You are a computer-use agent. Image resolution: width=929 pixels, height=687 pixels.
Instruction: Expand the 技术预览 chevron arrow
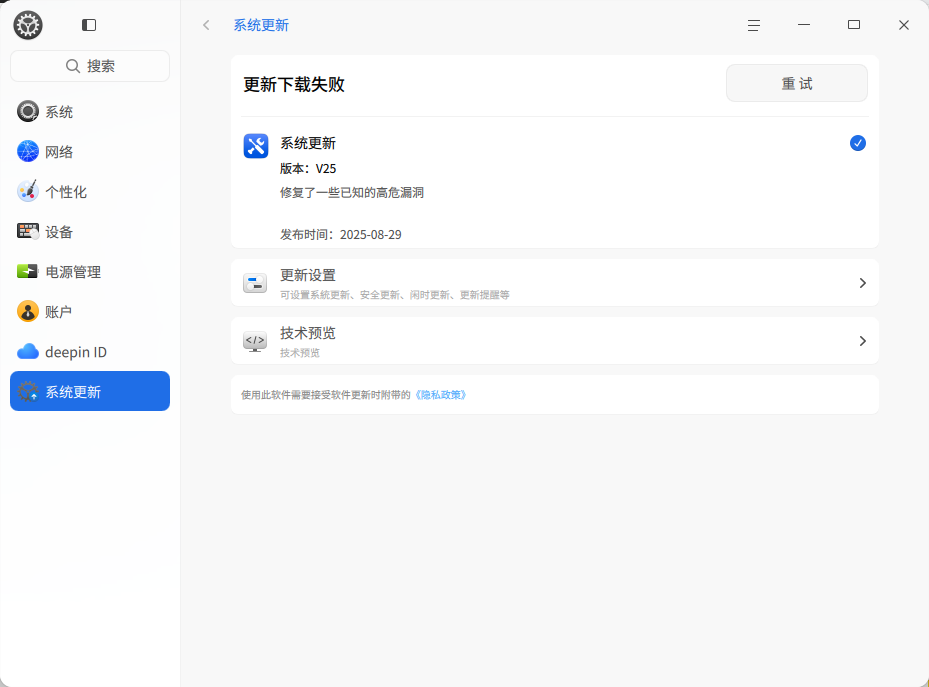tap(863, 341)
